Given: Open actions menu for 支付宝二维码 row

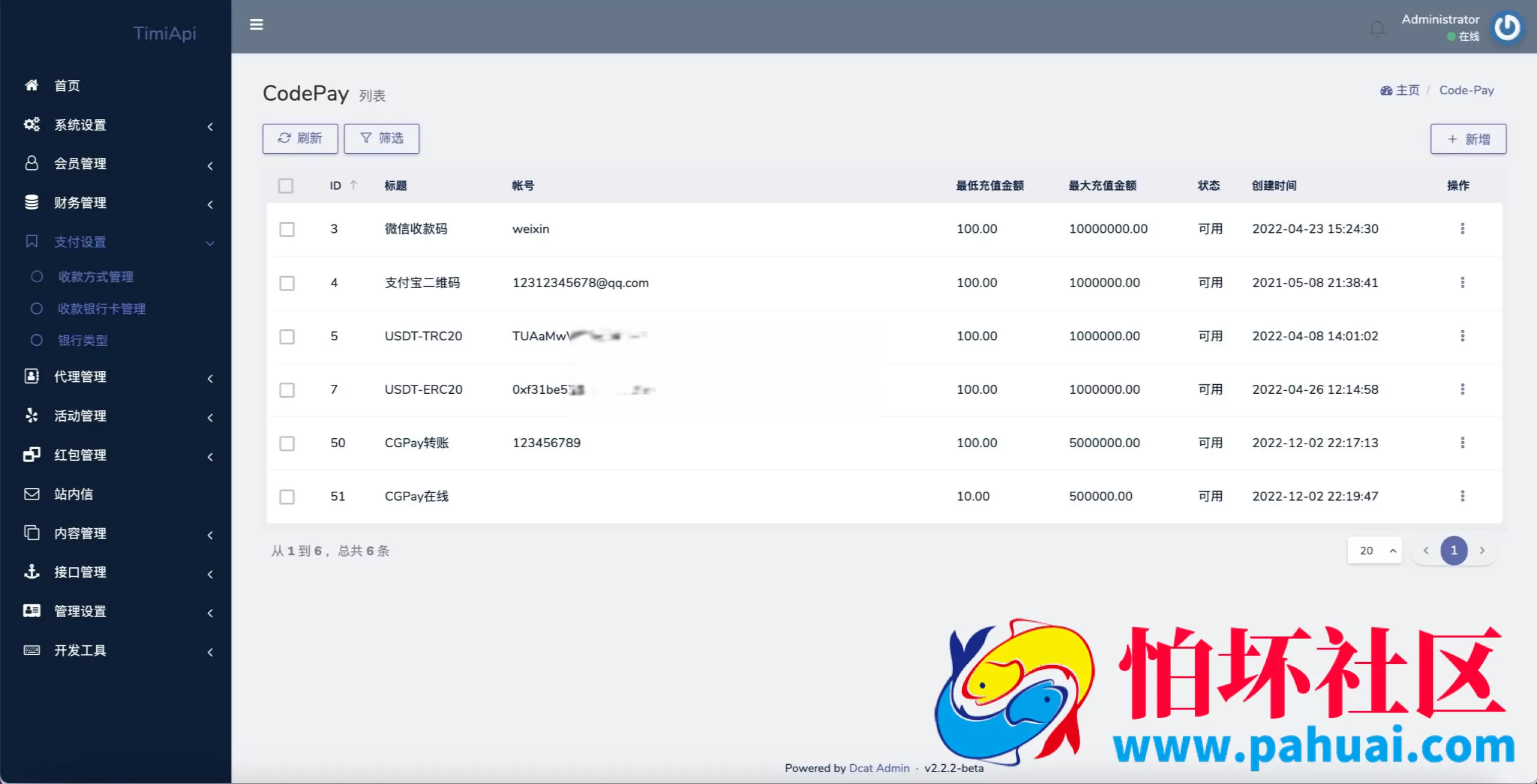Looking at the screenshot, I should tap(1463, 282).
